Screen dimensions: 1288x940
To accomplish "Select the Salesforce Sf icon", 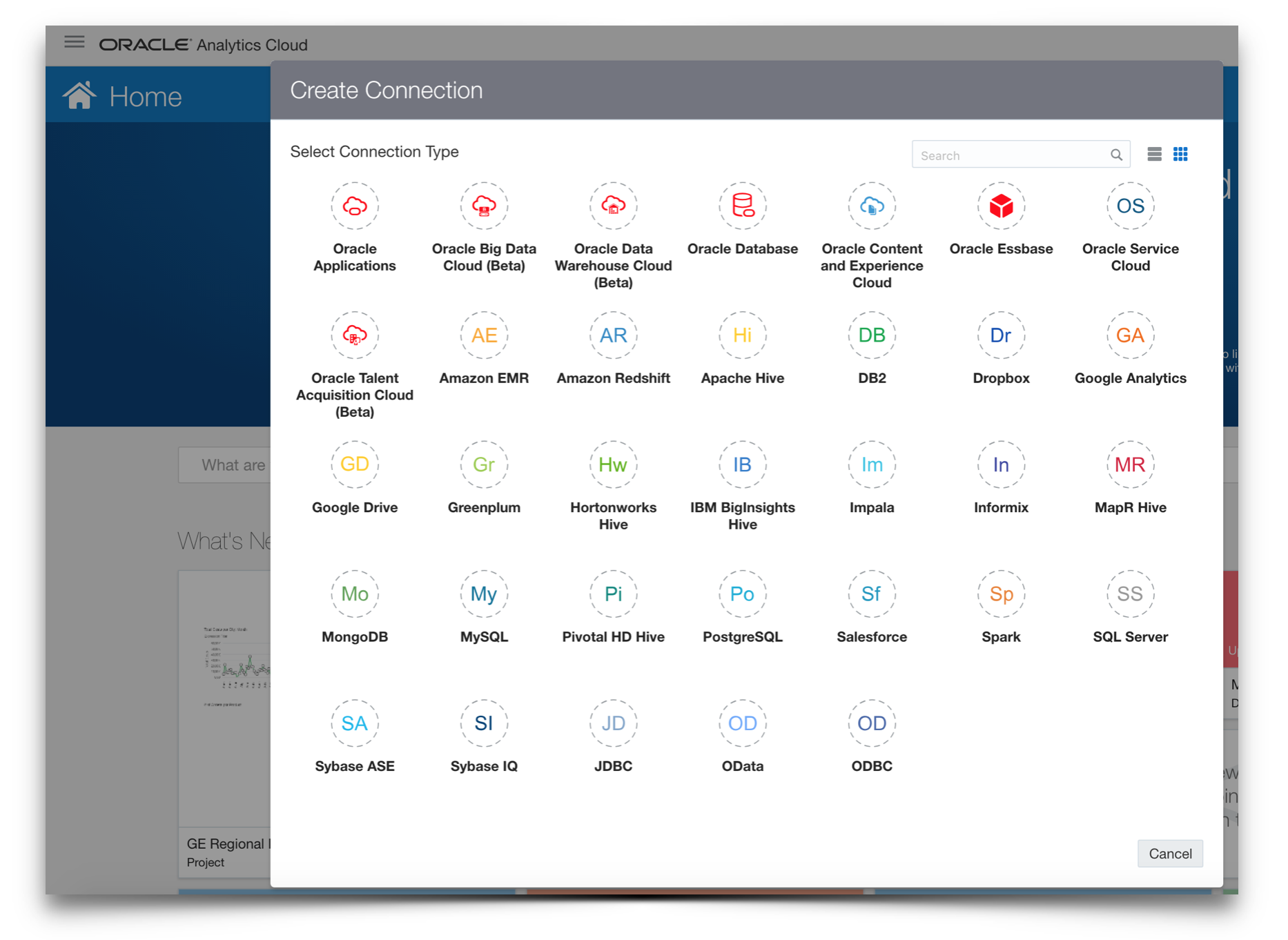I will point(872,594).
